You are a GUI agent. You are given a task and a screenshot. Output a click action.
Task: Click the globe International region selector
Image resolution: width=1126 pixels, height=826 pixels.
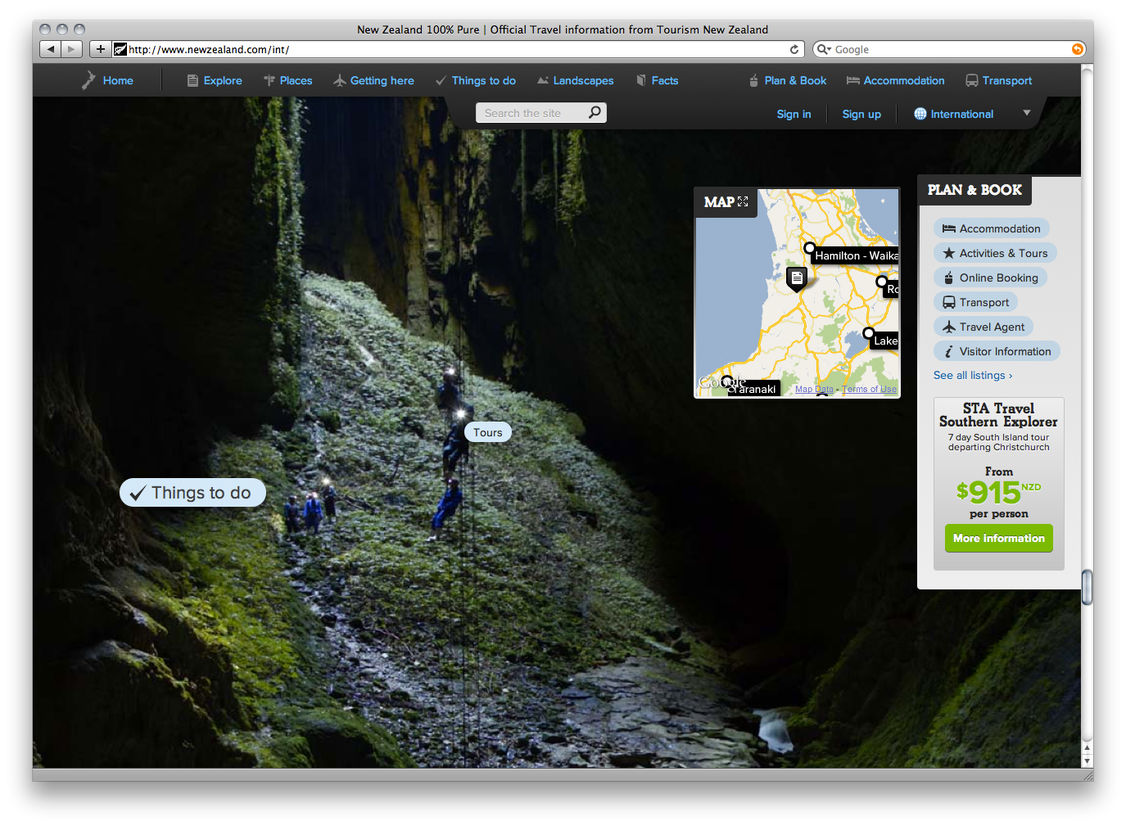tap(953, 114)
